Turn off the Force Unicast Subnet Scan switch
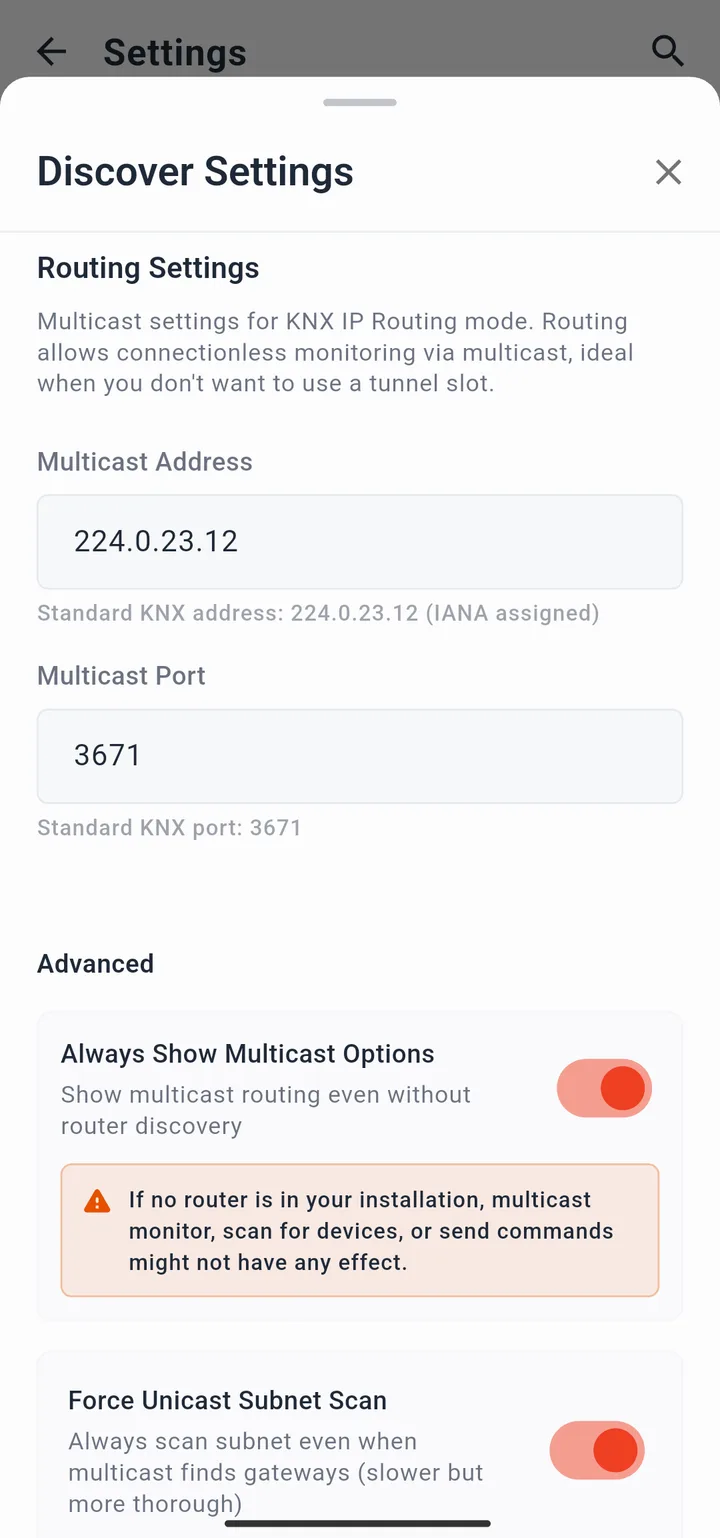Screen dimensions: 720x1538 (x=597, y=1450)
